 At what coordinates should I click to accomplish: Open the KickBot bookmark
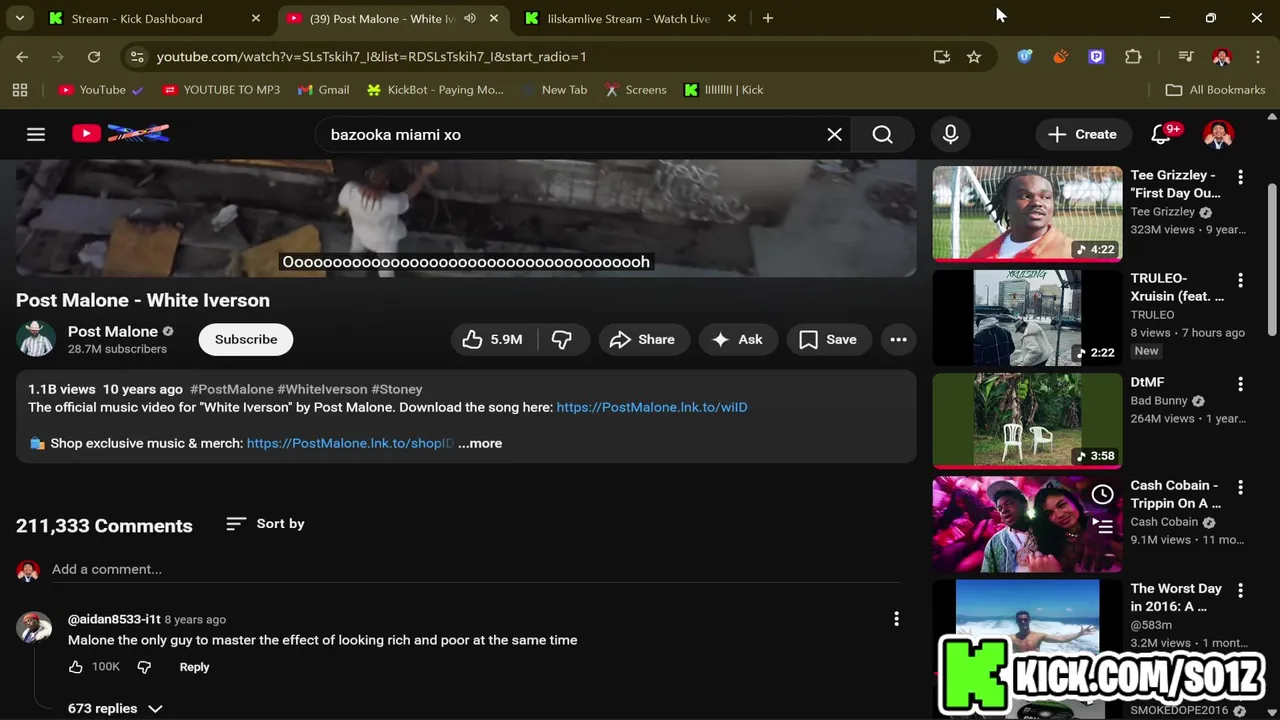click(435, 90)
